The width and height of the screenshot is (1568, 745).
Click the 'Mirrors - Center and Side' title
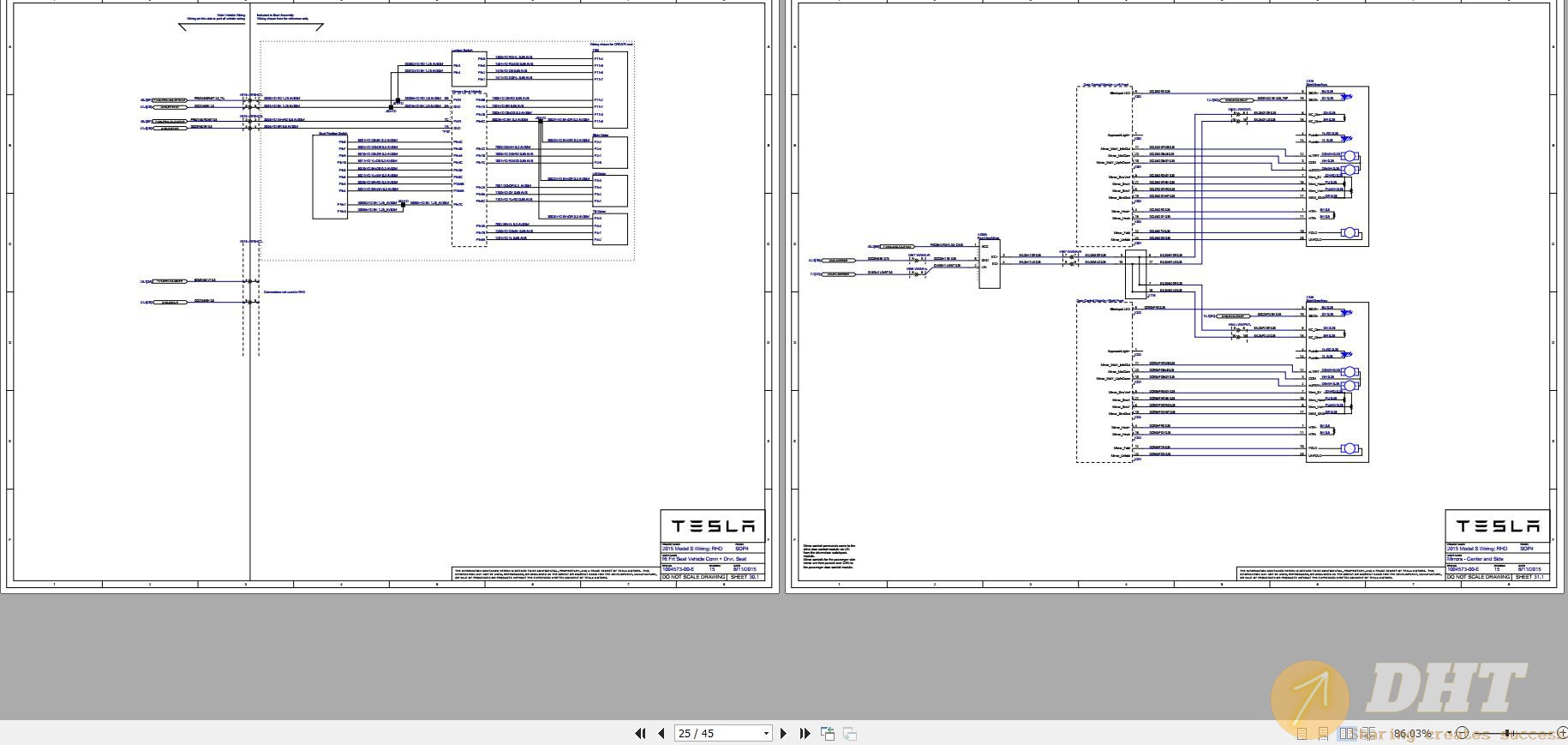tap(1475, 559)
